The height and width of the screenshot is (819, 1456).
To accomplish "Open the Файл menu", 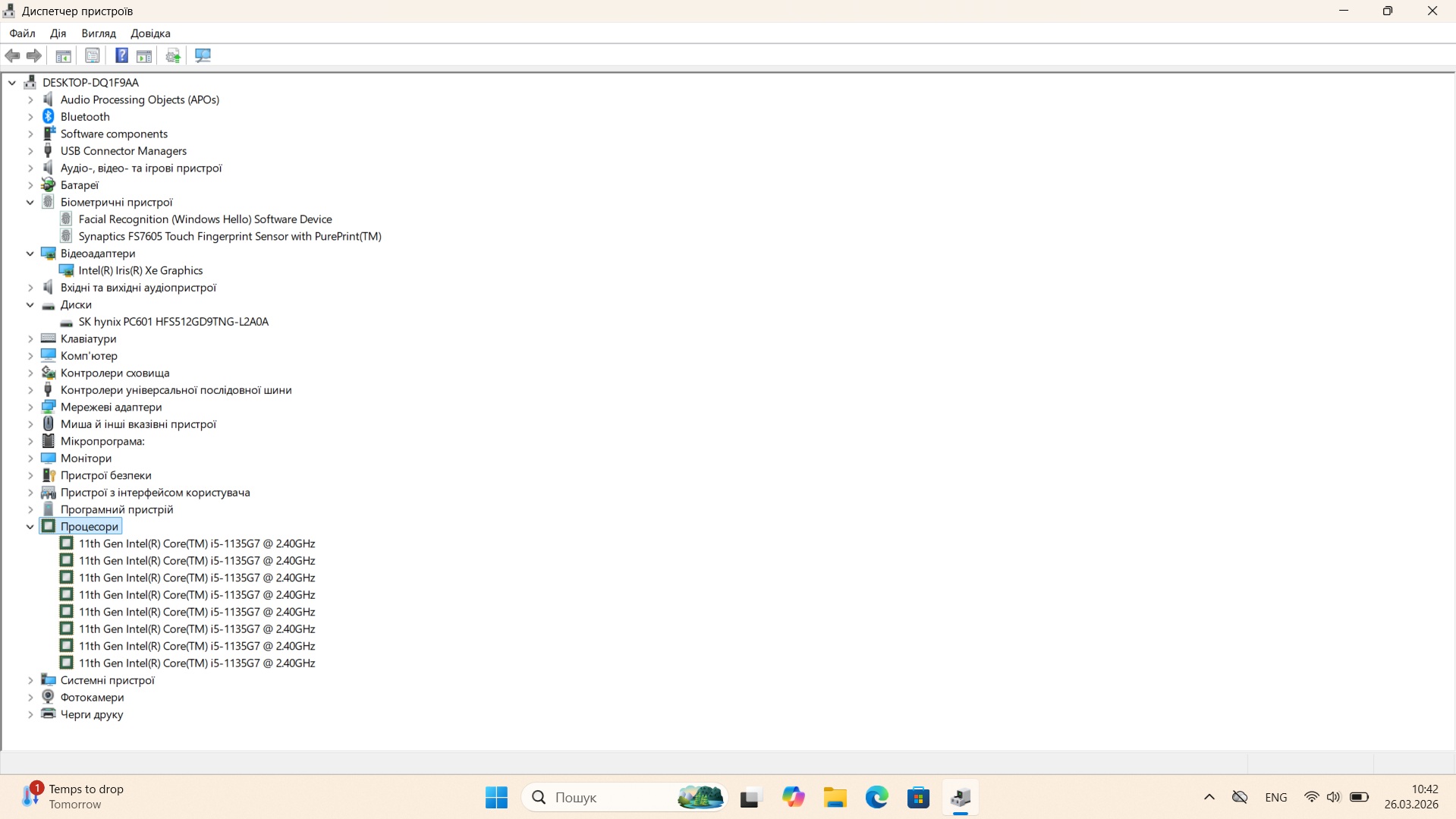I will [x=22, y=33].
